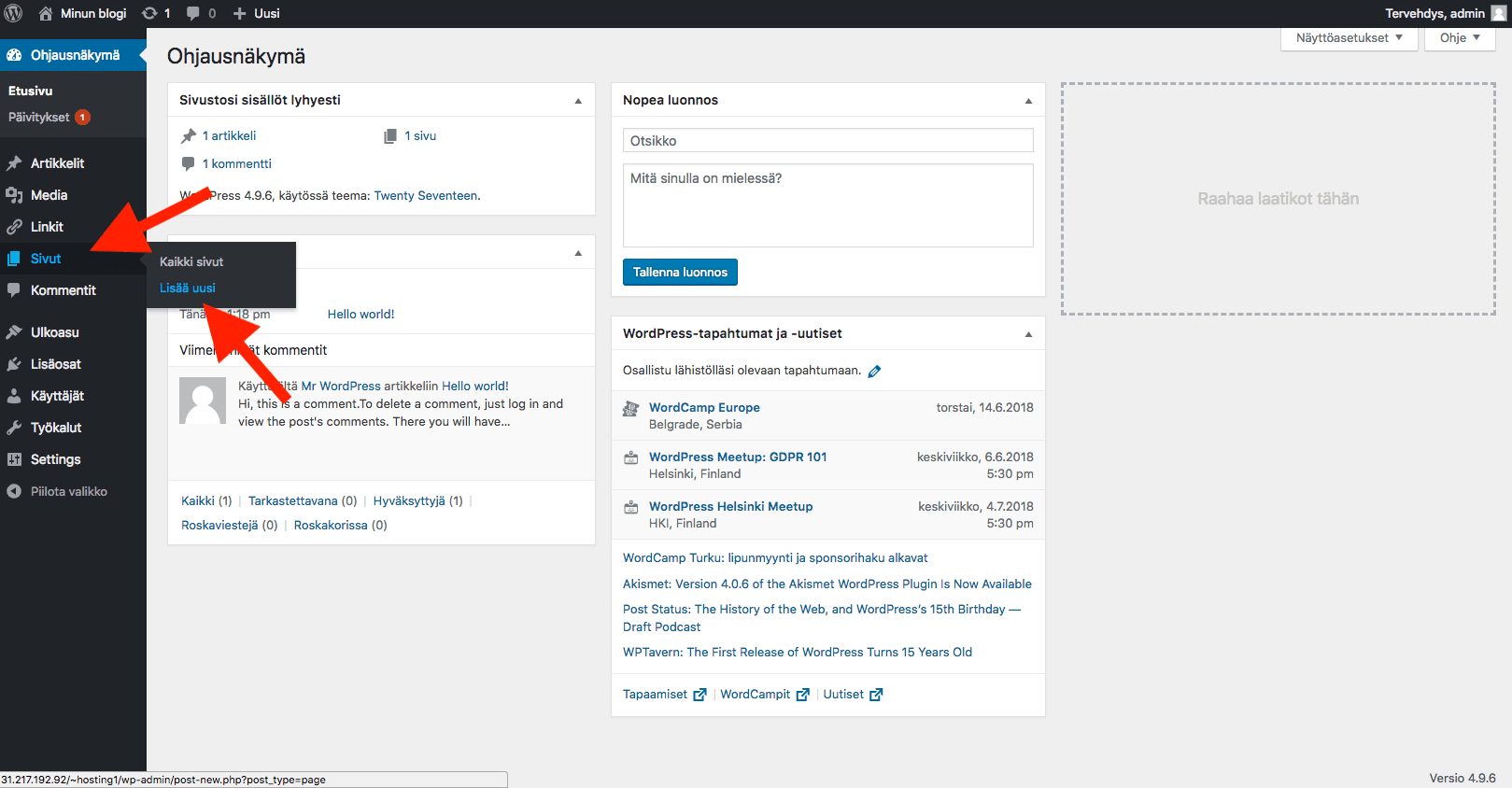
Task: Click the Sivut pages icon in sidebar
Action: pyautogui.click(x=14, y=259)
